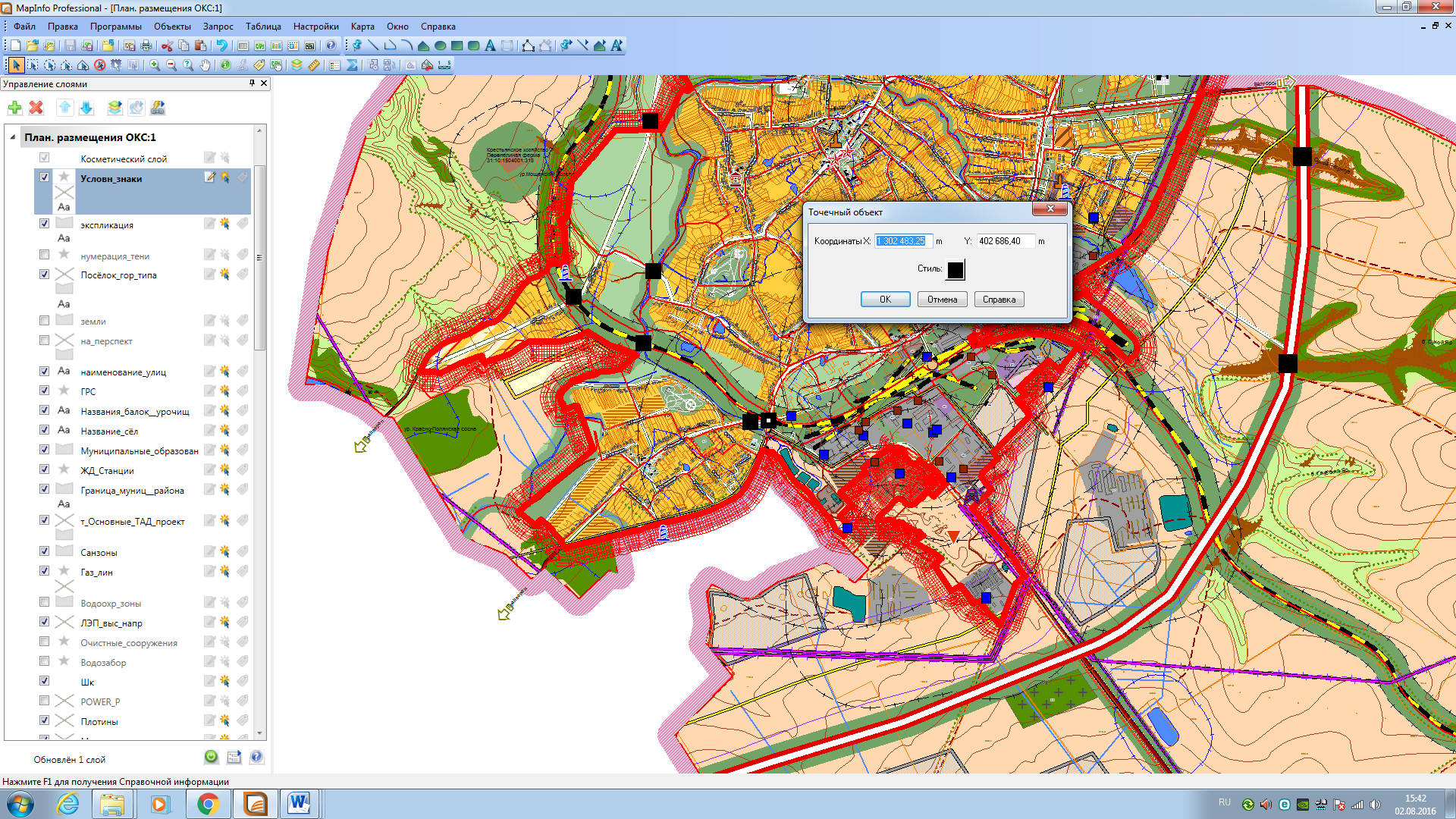
Task: Click the Zoom-in magnifier tool
Action: 155,65
